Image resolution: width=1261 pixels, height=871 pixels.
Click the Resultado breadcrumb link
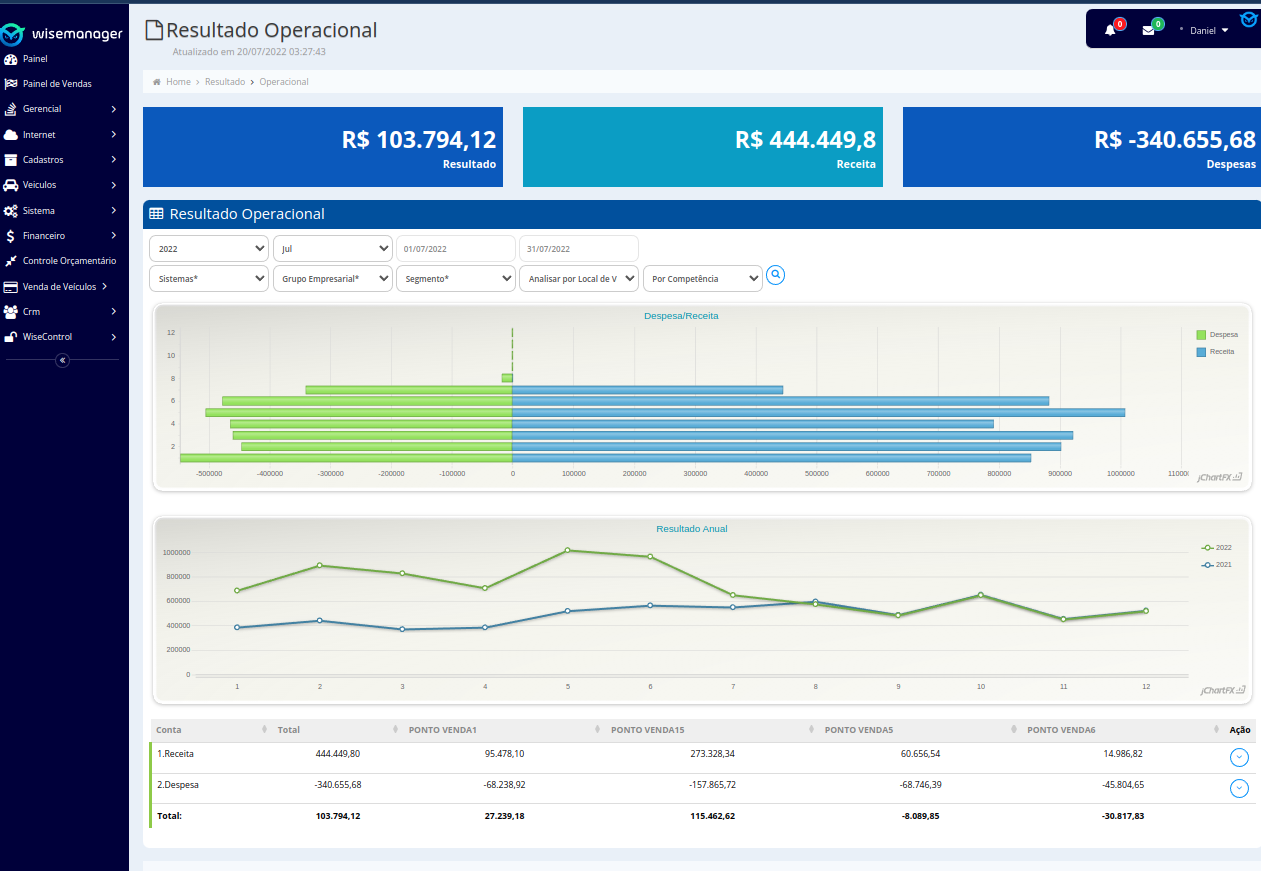[225, 82]
